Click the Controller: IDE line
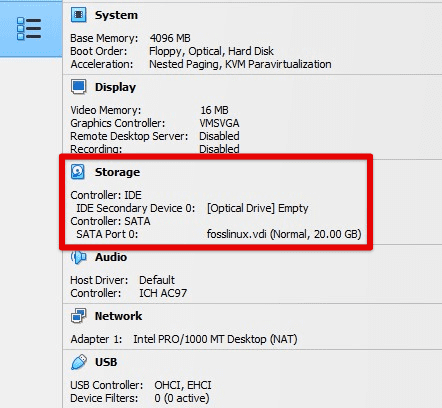 tap(106, 195)
